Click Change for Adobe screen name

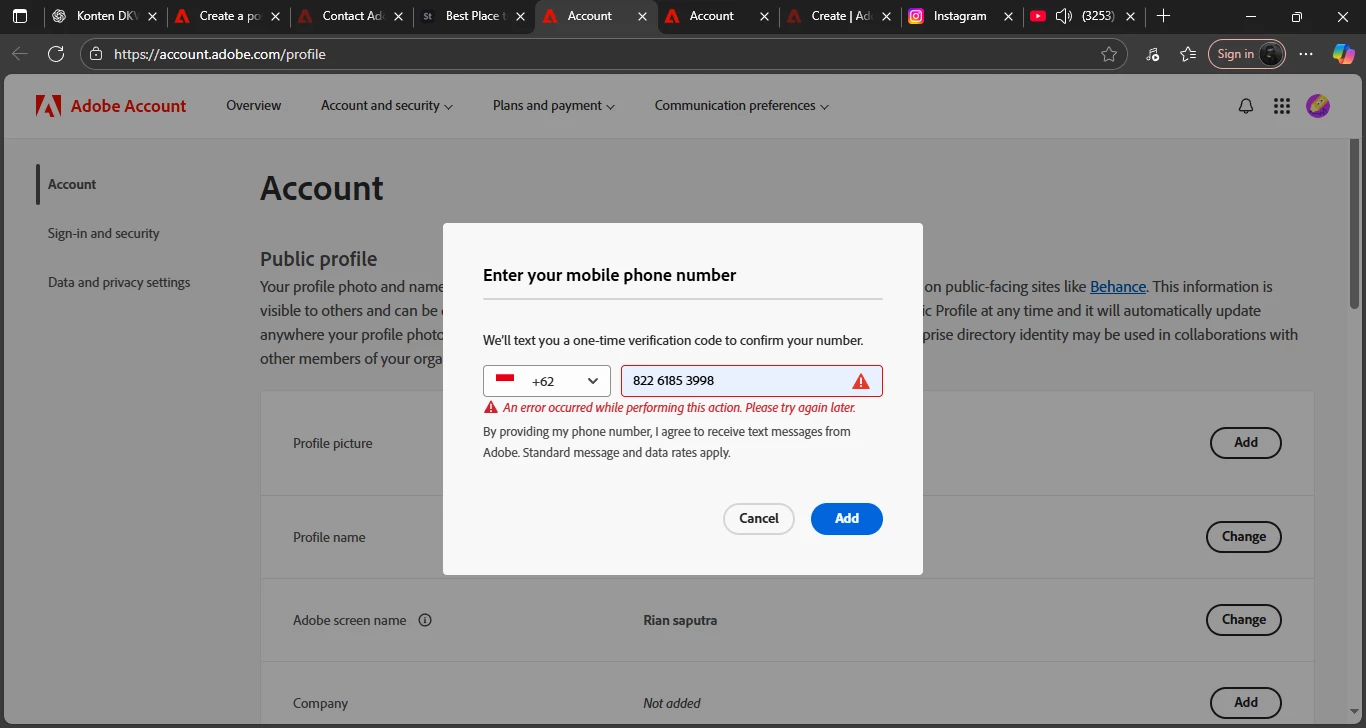tap(1244, 620)
